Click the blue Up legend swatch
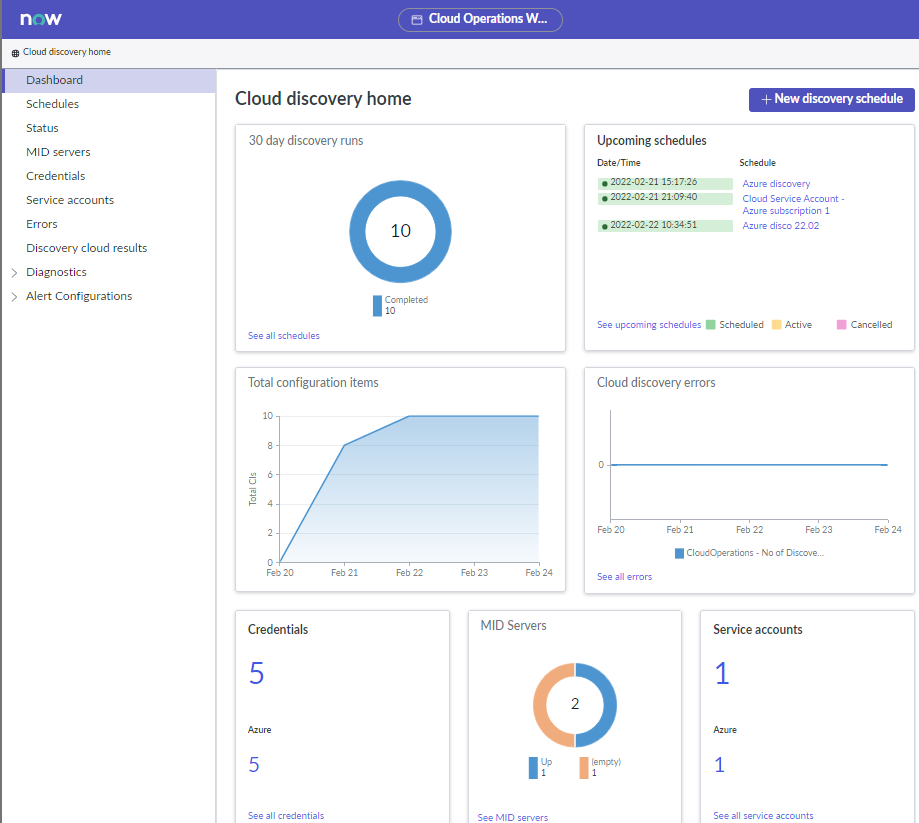 [x=533, y=768]
